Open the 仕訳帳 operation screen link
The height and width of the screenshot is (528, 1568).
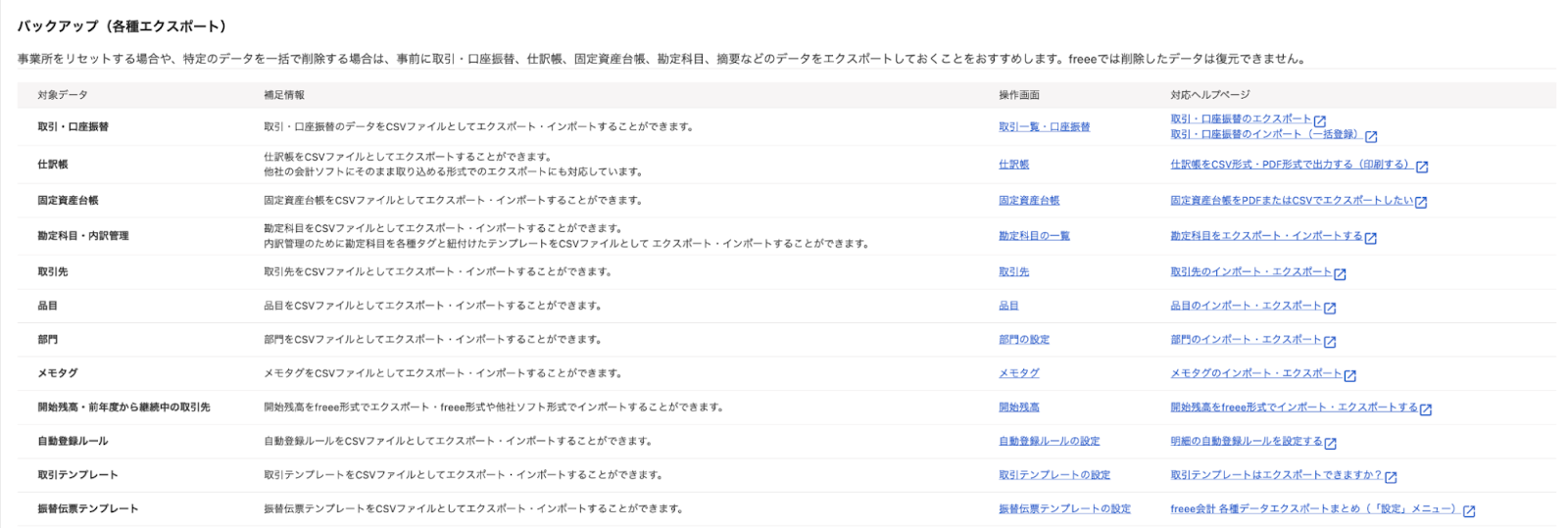click(x=1013, y=165)
